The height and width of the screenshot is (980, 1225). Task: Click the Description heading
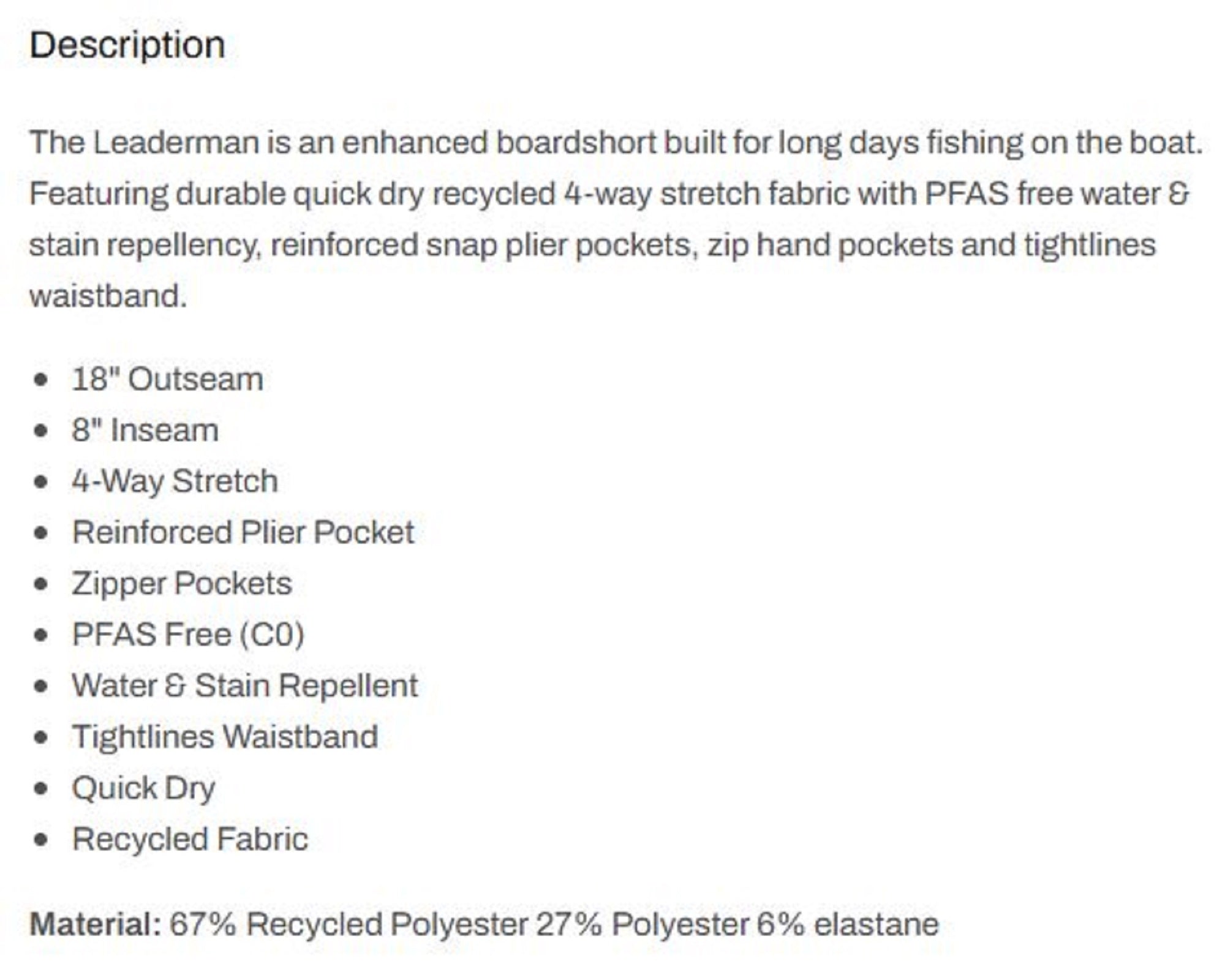(x=127, y=45)
